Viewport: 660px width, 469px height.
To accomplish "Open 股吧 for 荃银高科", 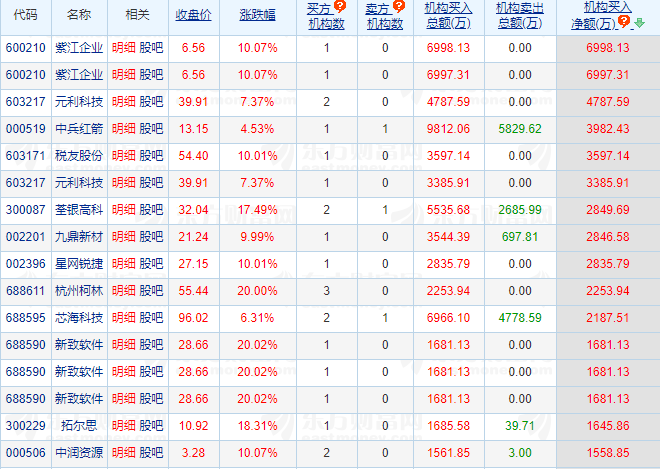I will pyautogui.click(x=151, y=210).
